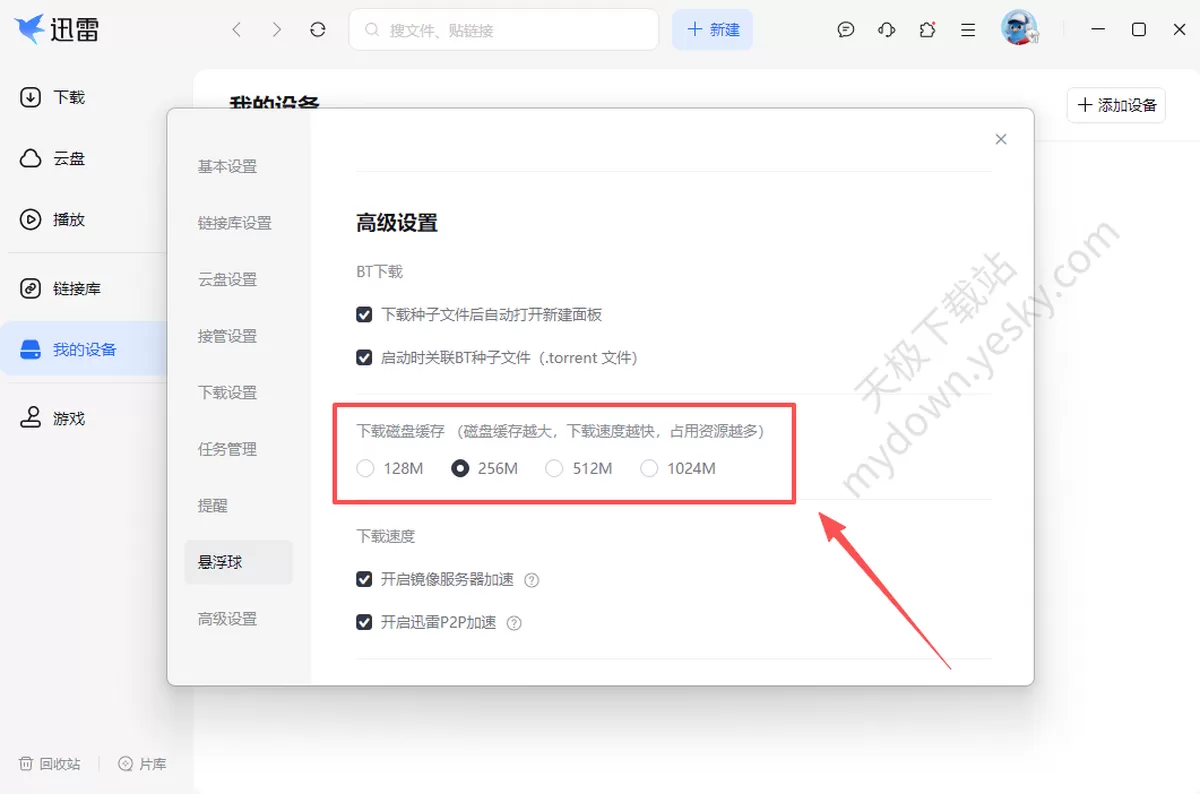Image resolution: width=1200 pixels, height=794 pixels.
Task: Click the Xunlei (迅雷) logo
Action: click(x=57, y=30)
